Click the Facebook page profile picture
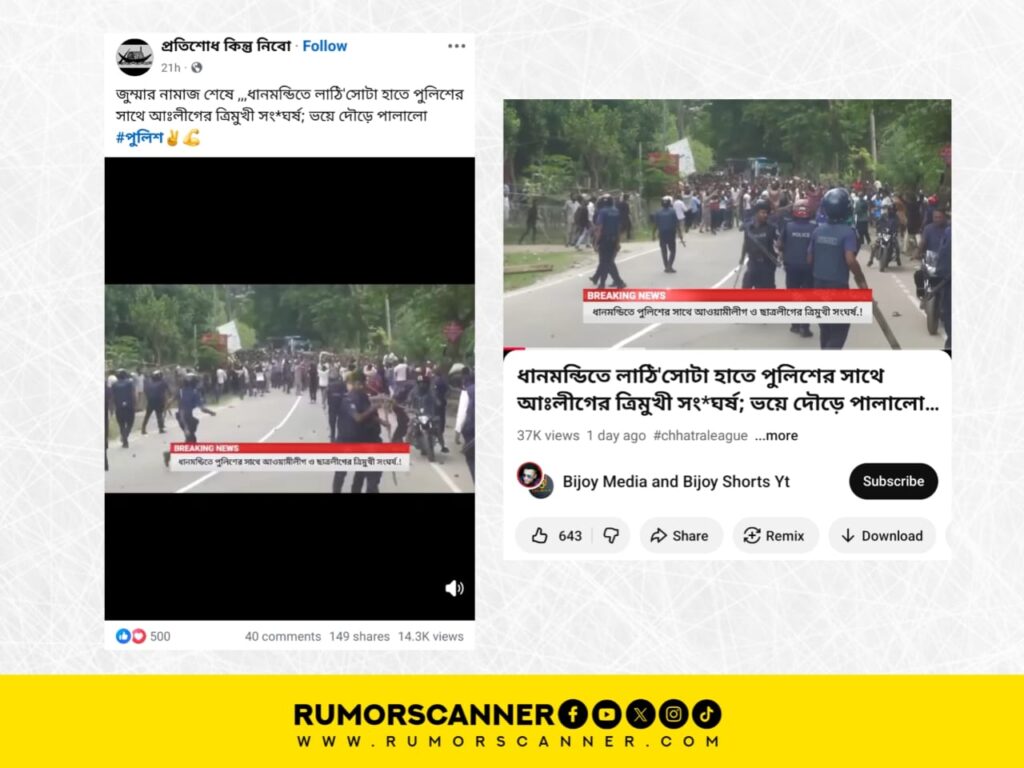This screenshot has width=1024, height=768. click(135, 57)
